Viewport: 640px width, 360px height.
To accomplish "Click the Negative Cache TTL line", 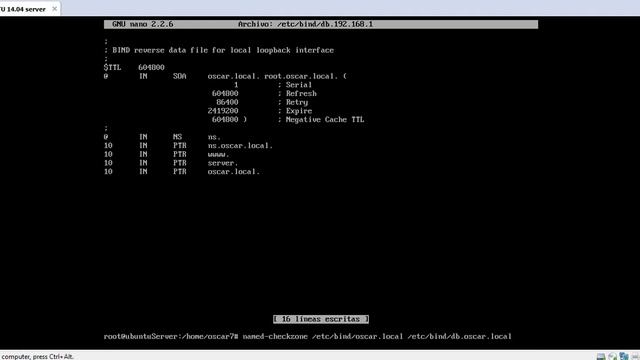I will tap(288, 120).
